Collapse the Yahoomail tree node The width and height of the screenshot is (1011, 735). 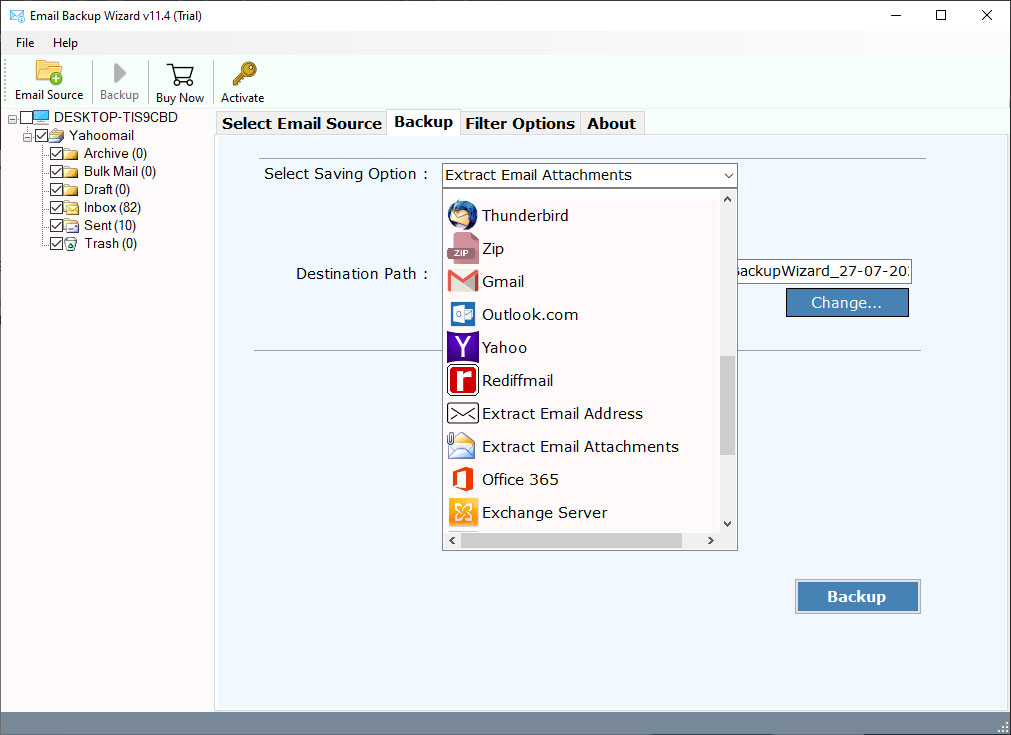click(x=27, y=137)
